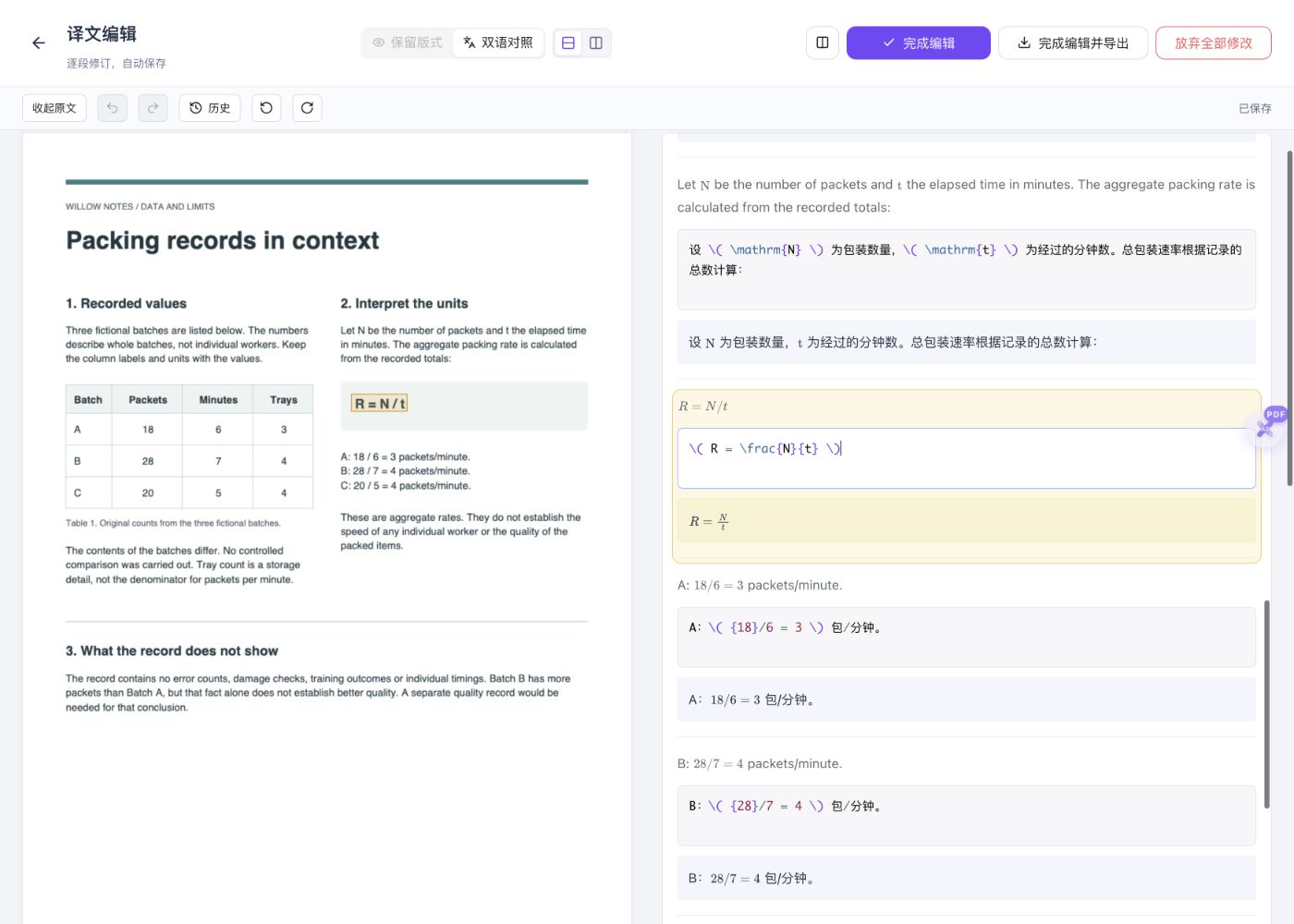The height and width of the screenshot is (924, 1294).
Task: Click the \mathrm{N} translation edit box
Action: click(x=966, y=269)
